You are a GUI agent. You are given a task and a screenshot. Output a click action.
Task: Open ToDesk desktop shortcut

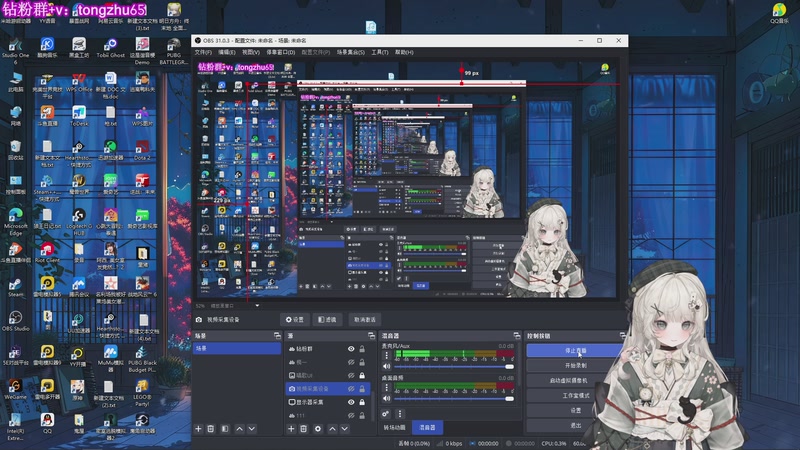tap(79, 116)
